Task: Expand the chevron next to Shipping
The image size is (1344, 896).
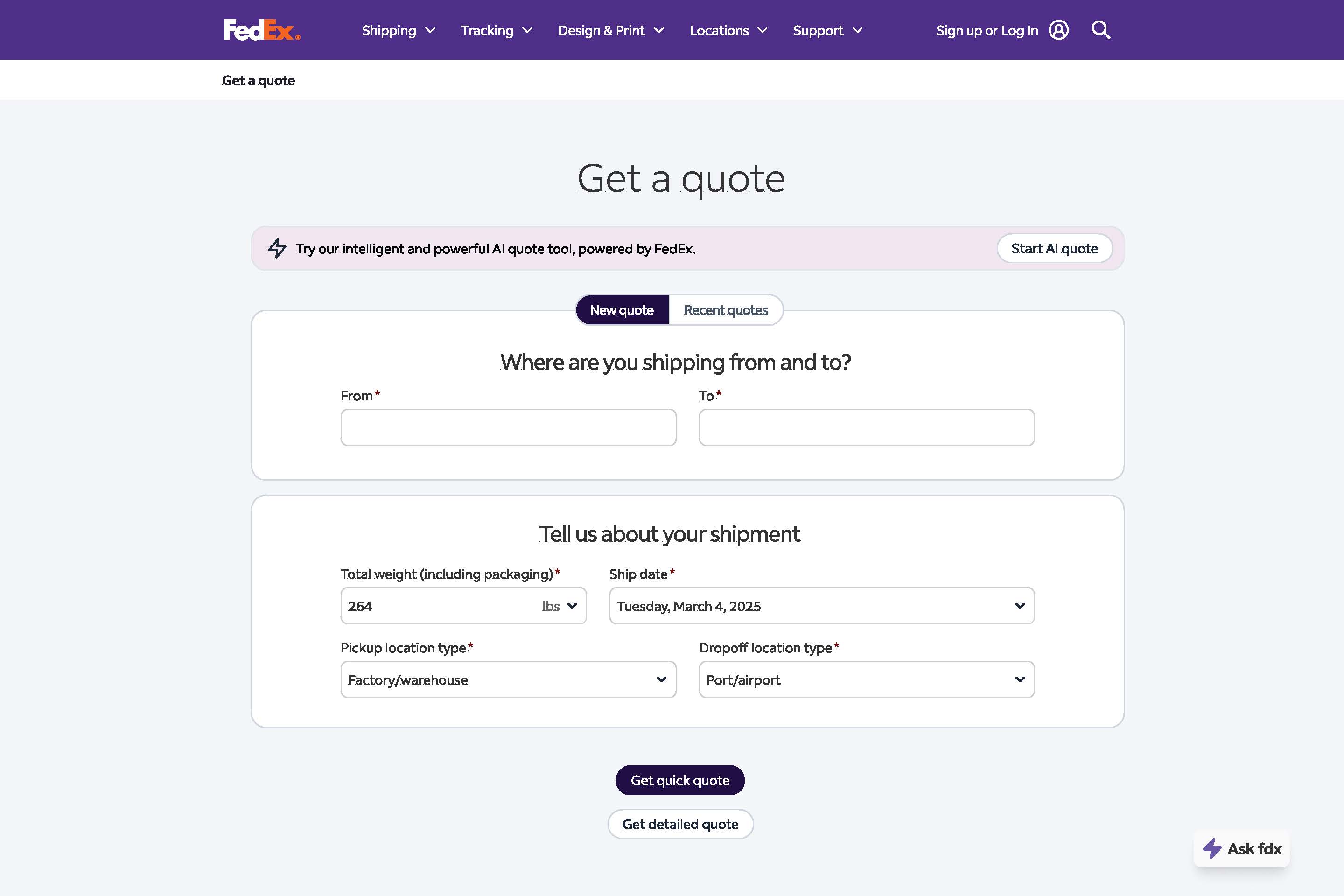Action: coord(430,30)
